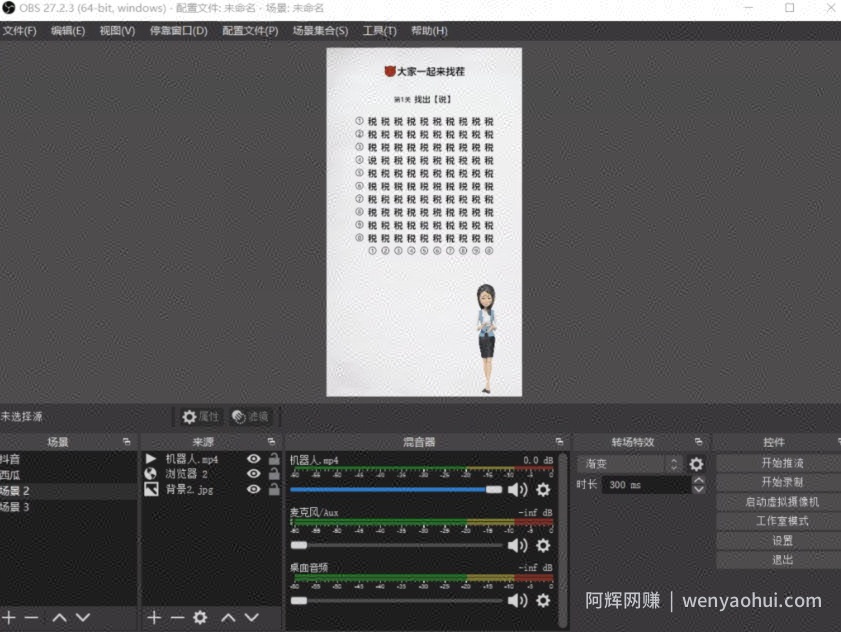Click the media play icon of 机器人.mp4
841x632 pixels.
pos(151,459)
